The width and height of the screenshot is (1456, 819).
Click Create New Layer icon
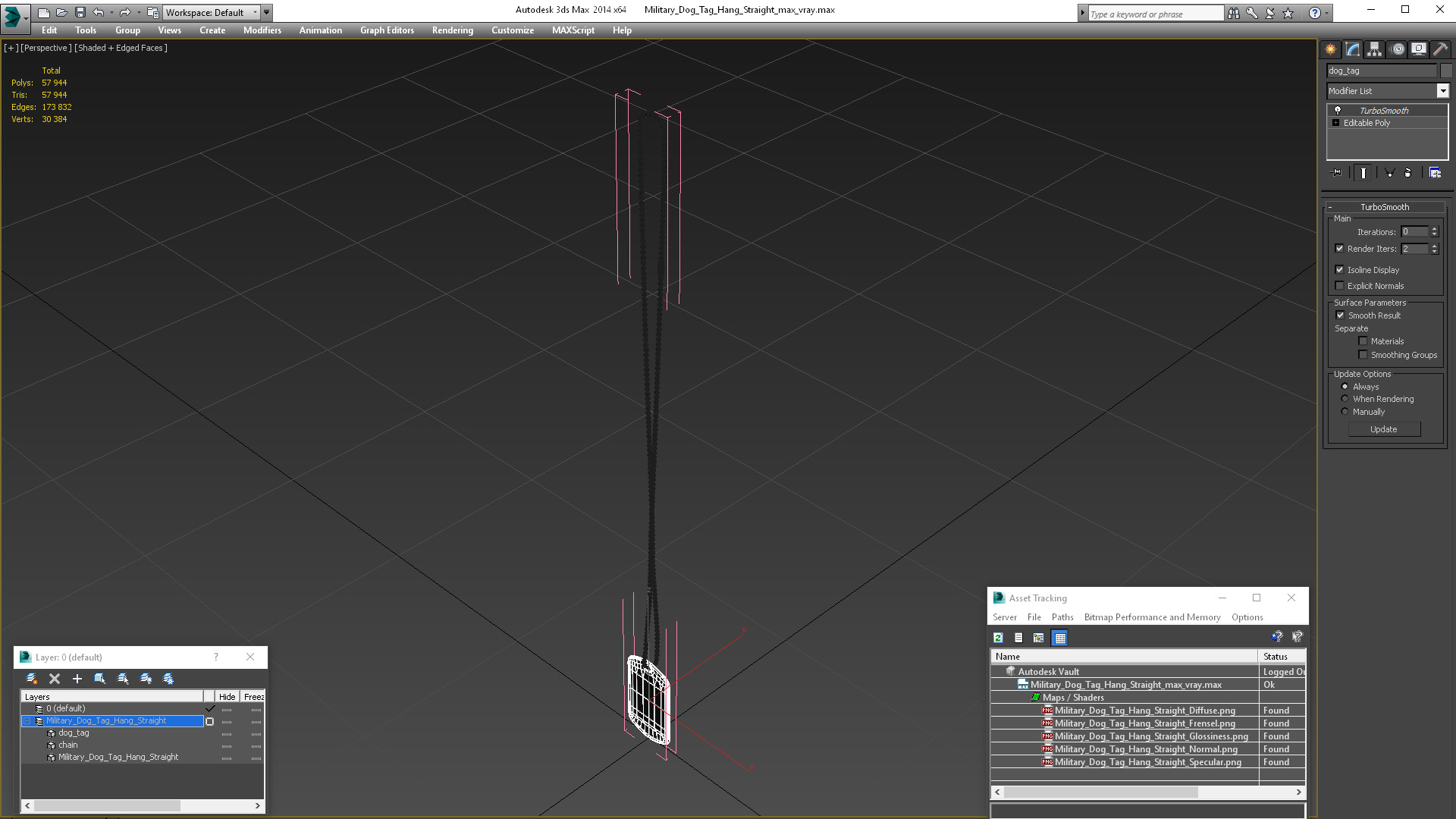[x=31, y=679]
